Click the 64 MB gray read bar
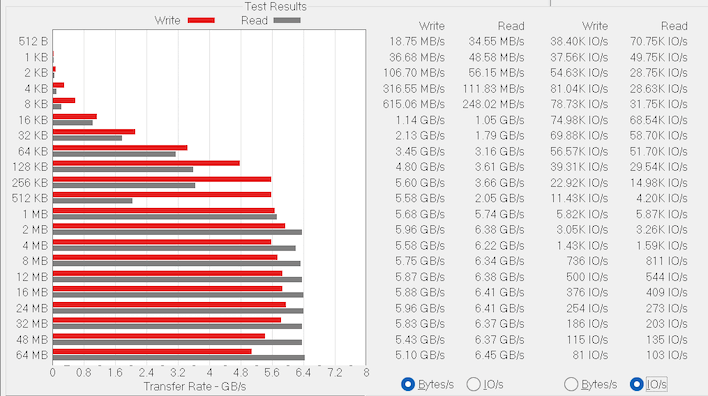 pyautogui.click(x=179, y=358)
